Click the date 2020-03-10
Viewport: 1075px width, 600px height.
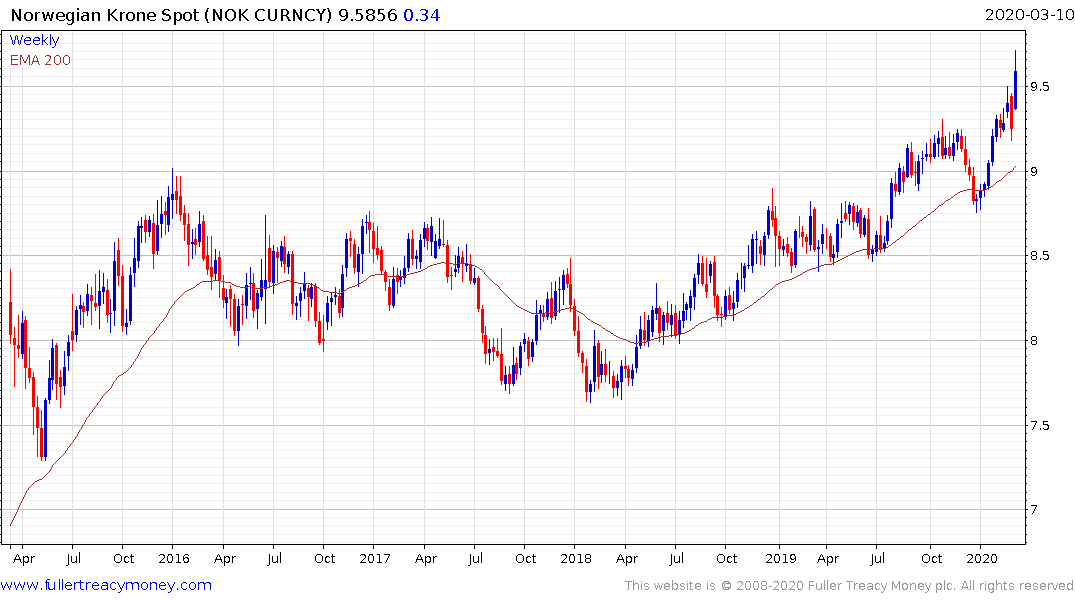point(1029,14)
